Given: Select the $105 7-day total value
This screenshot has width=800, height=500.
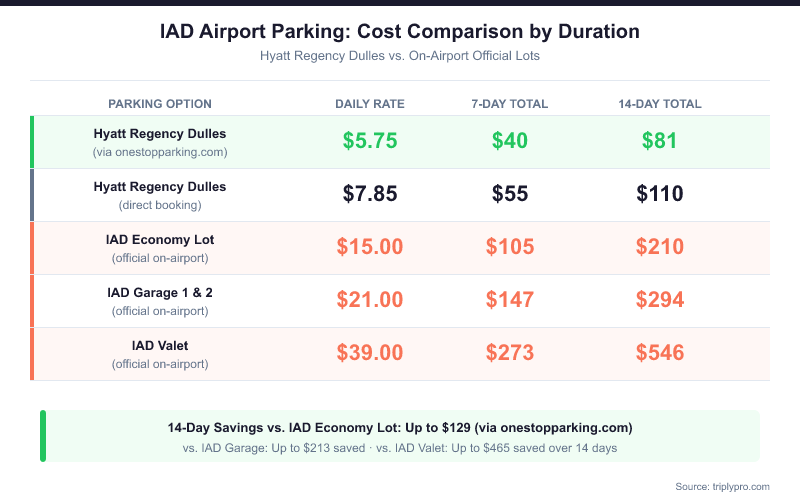Looking at the screenshot, I should coord(510,247).
